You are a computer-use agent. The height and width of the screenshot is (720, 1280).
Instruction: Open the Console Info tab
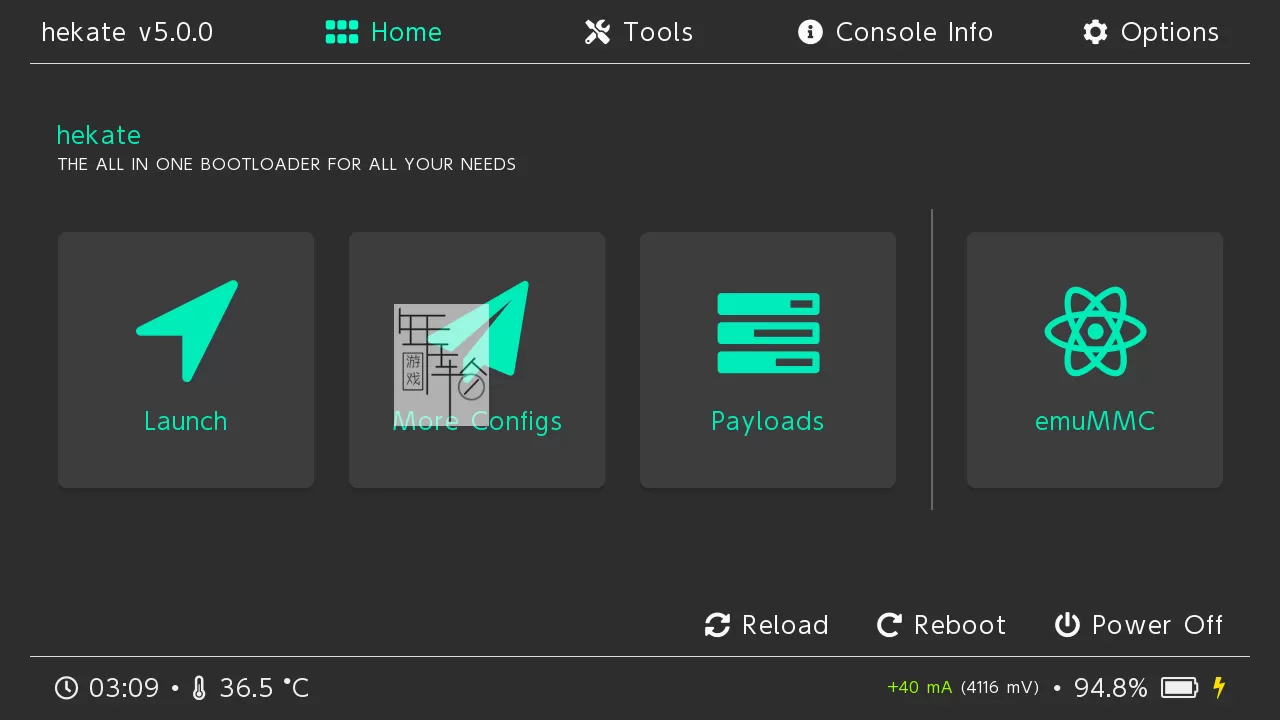point(913,32)
